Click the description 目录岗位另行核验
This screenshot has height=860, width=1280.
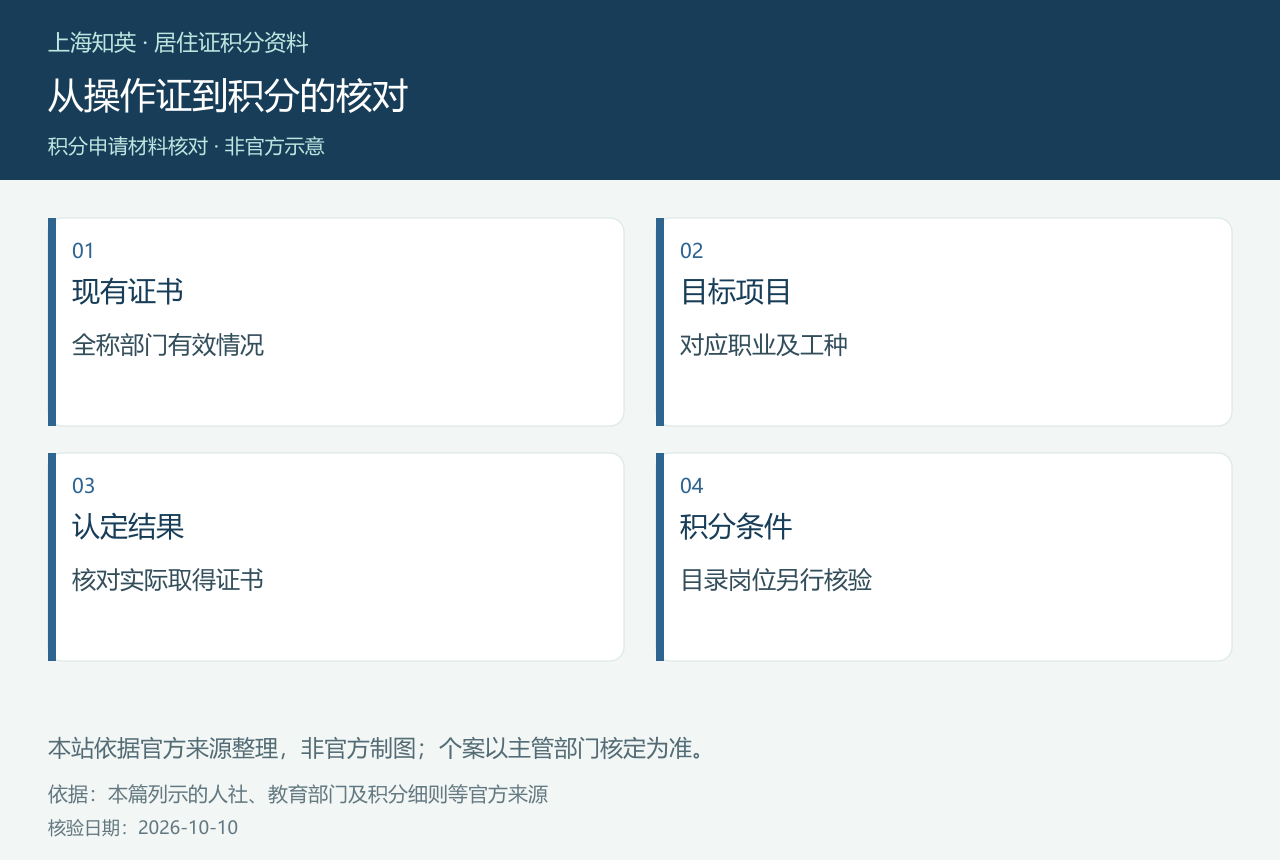tap(776, 580)
